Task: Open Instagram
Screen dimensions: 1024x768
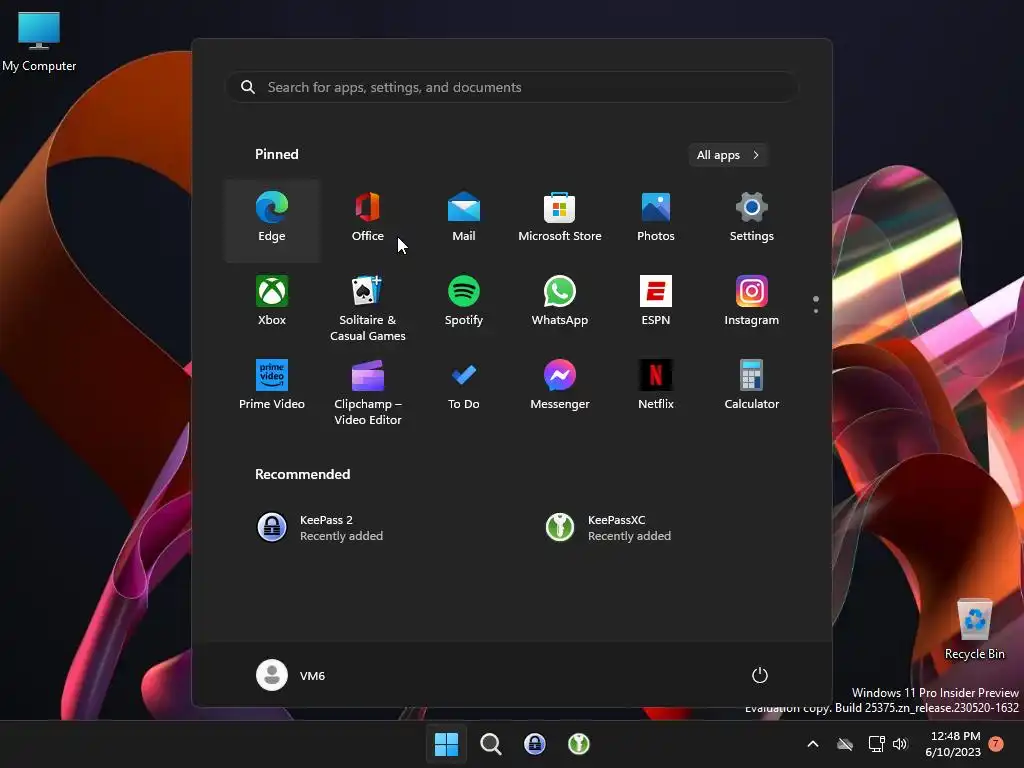Action: [752, 304]
